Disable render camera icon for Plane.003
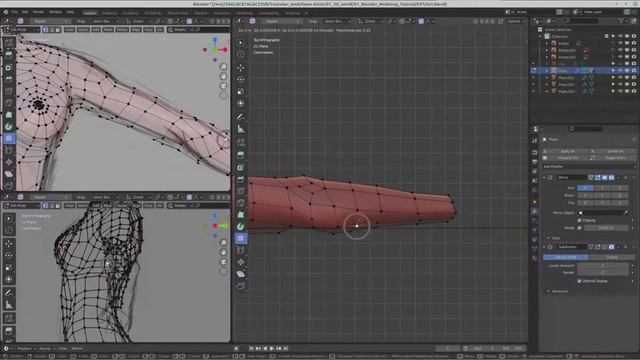 [634, 91]
